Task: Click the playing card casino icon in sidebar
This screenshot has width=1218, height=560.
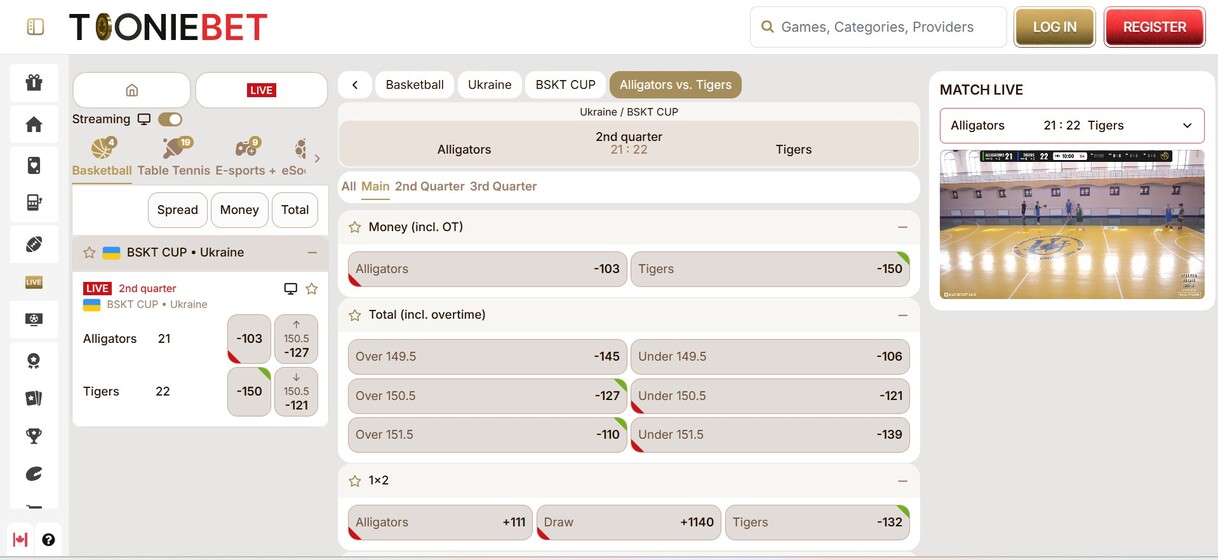Action: (x=34, y=166)
